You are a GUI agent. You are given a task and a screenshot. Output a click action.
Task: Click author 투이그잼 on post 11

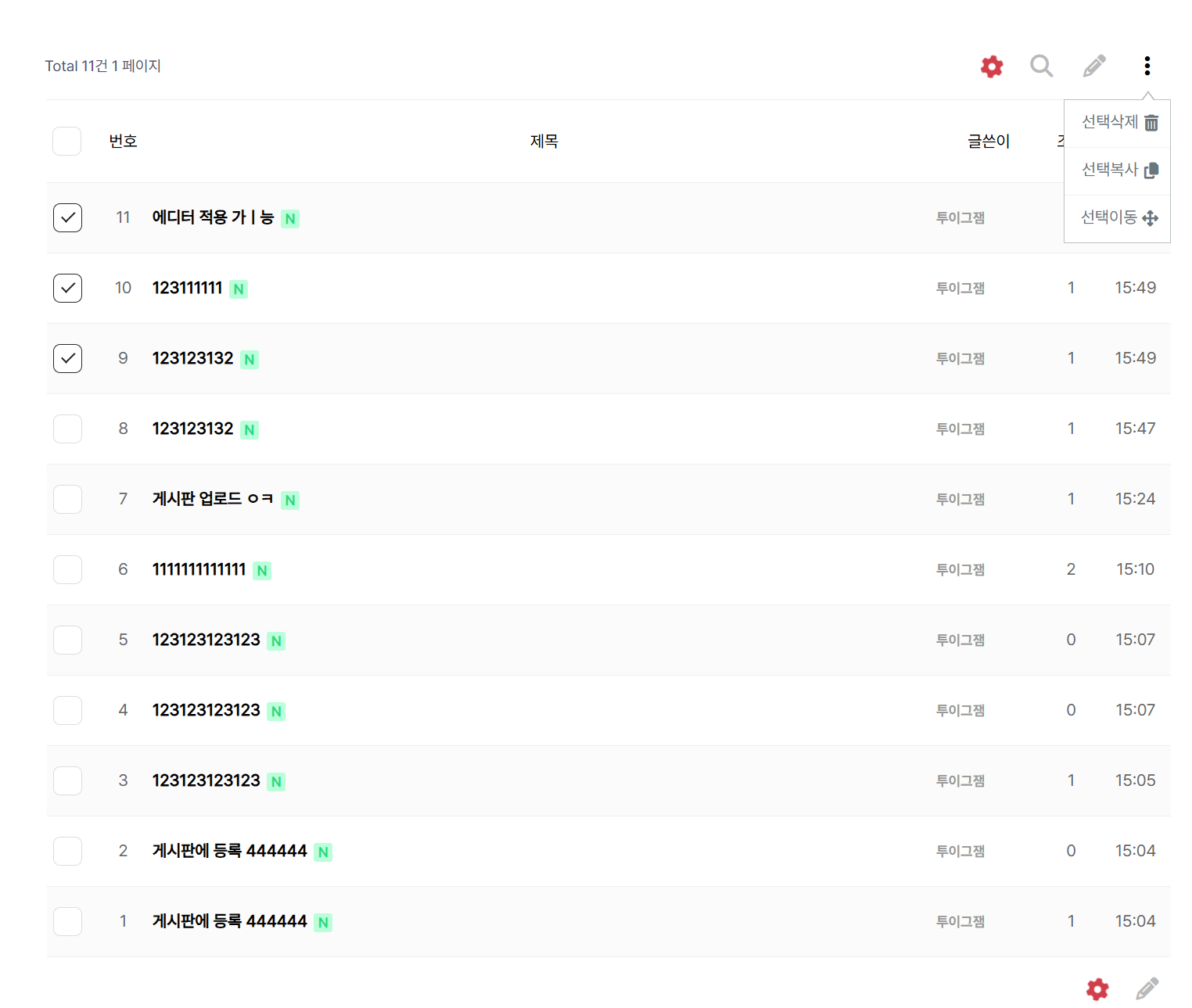pyautogui.click(x=960, y=218)
